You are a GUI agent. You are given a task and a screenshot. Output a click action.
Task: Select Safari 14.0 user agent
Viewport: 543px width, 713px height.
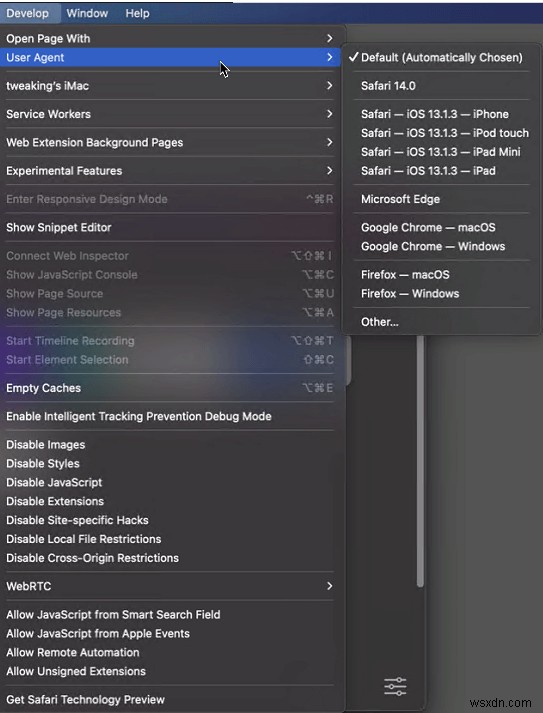click(x=441, y=86)
